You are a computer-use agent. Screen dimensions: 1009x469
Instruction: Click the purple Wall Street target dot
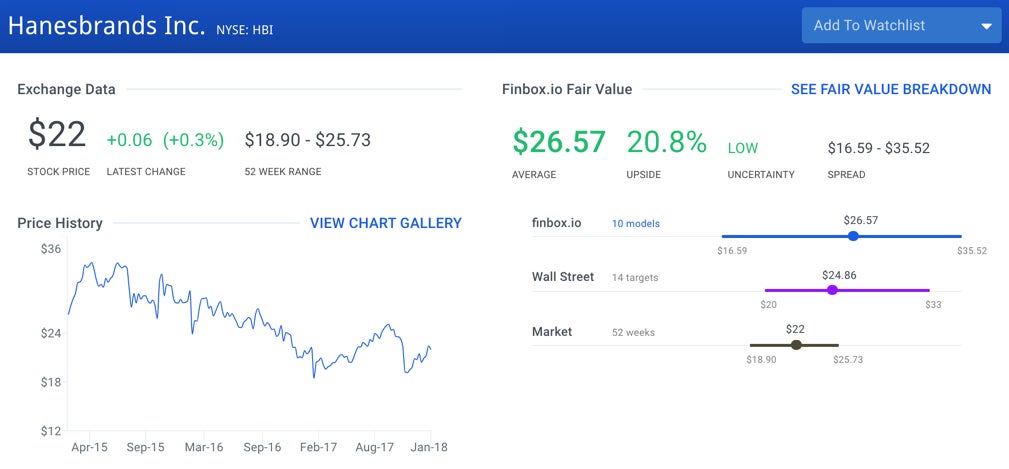(832, 290)
